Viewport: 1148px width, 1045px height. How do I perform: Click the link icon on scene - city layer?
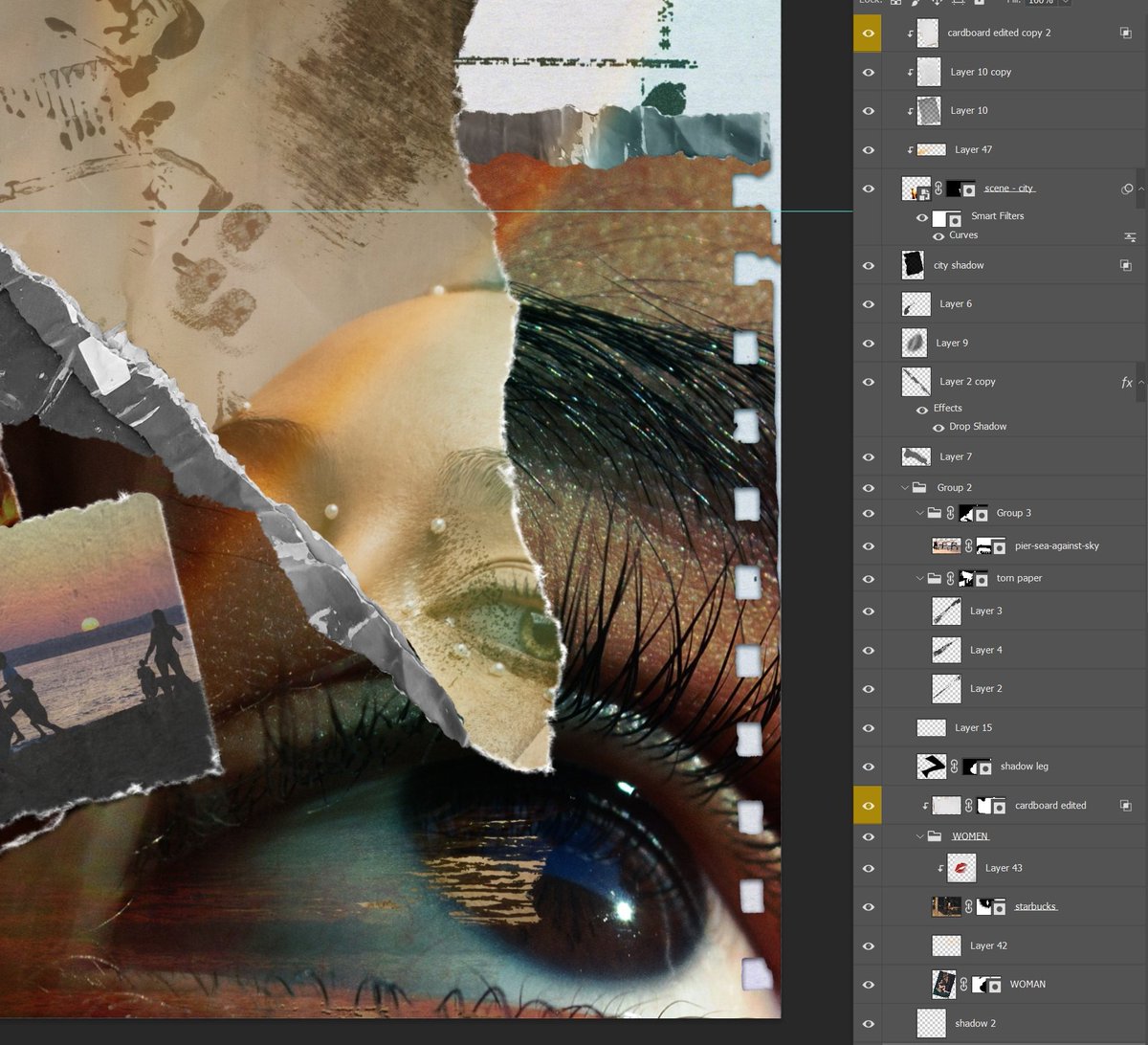click(x=938, y=189)
